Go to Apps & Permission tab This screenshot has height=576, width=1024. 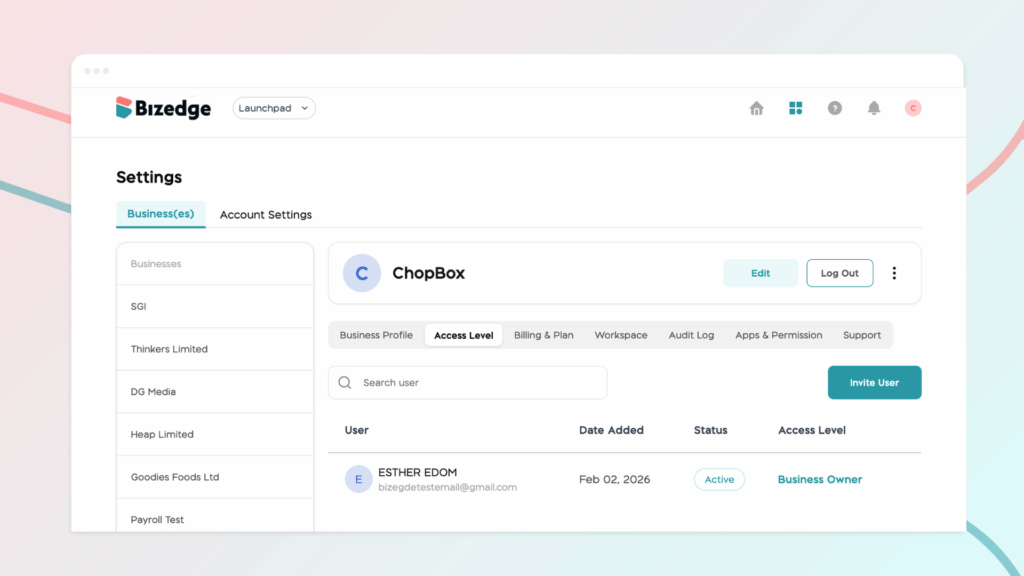tap(778, 335)
